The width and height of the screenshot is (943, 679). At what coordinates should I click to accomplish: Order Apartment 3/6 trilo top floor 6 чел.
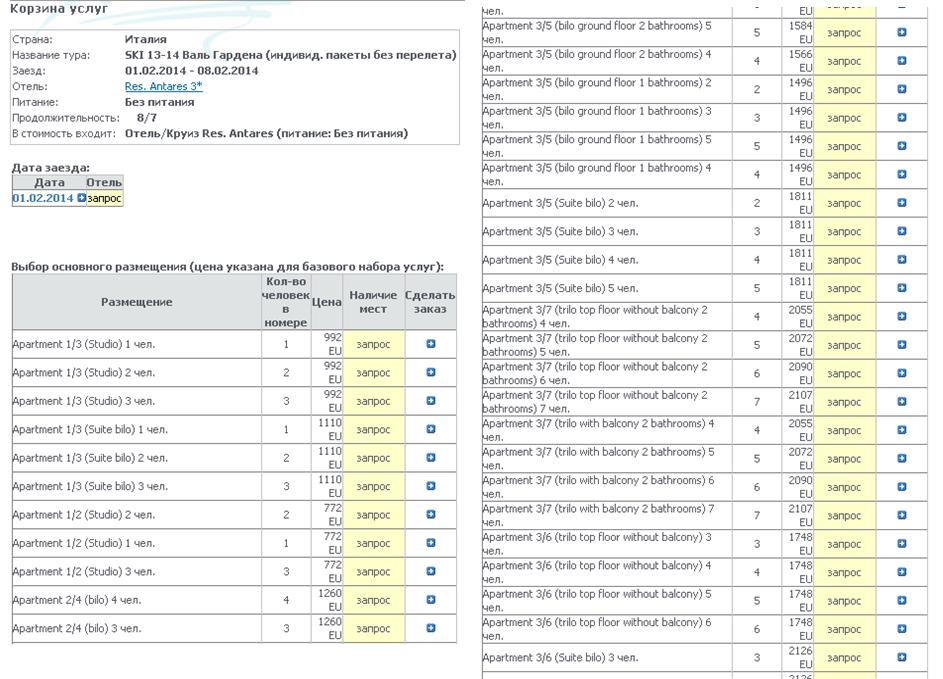coord(902,629)
